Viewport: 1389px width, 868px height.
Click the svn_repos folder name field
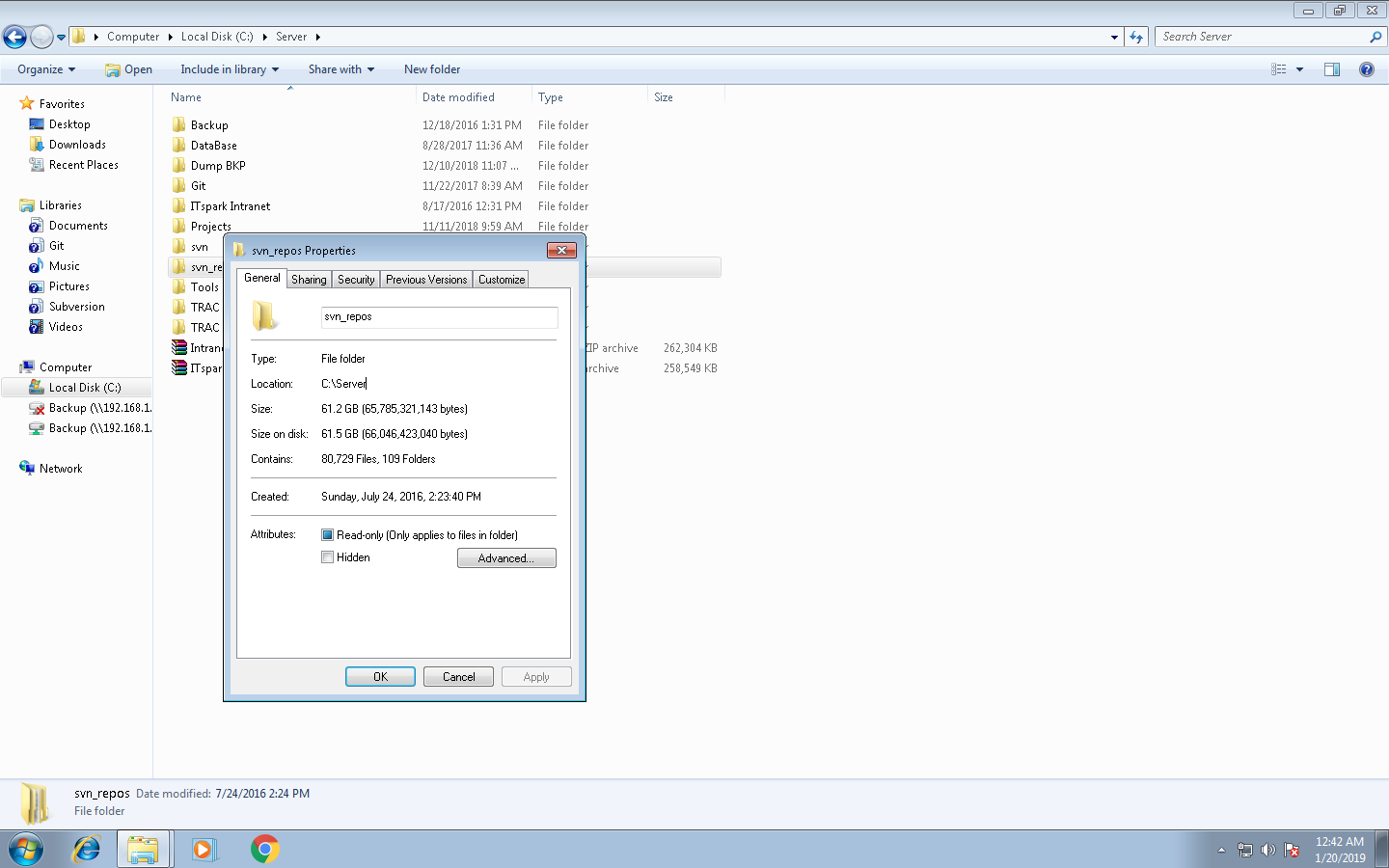(x=439, y=317)
